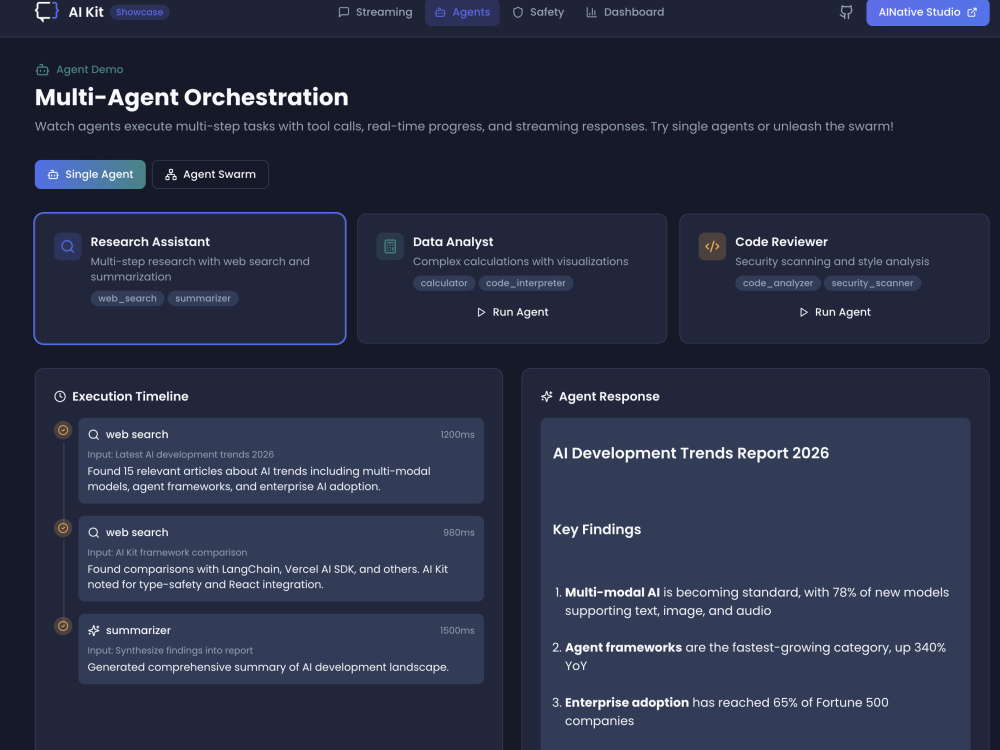
Task: Go to the Dashboard tab
Action: 625,12
